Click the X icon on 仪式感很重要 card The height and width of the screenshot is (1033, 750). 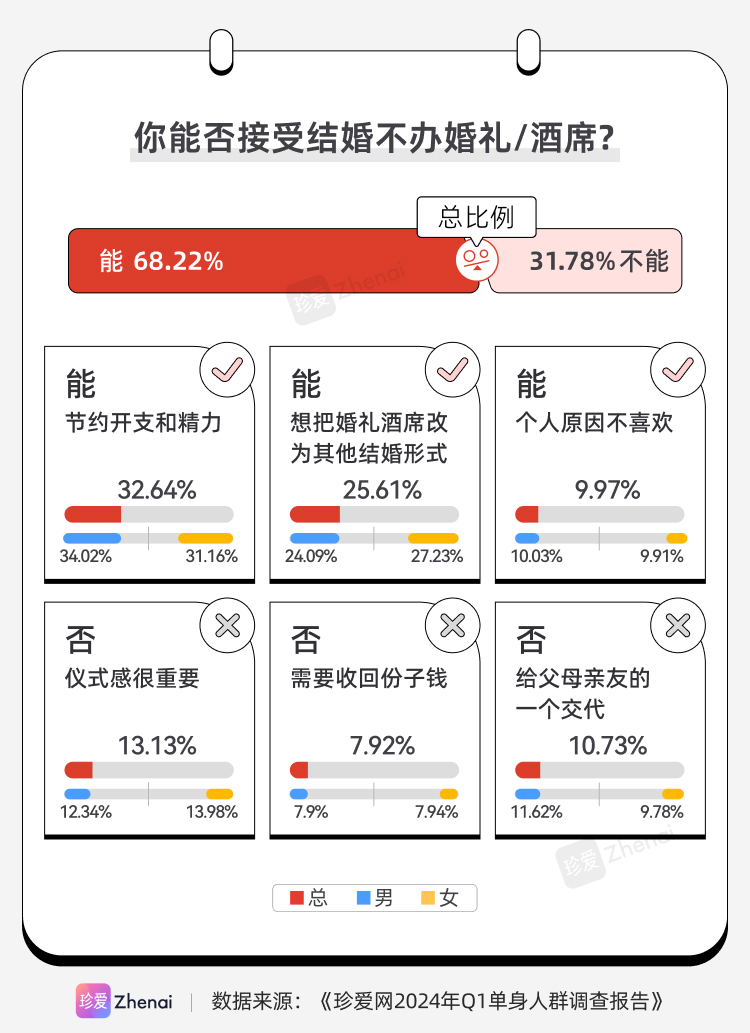click(x=227, y=625)
